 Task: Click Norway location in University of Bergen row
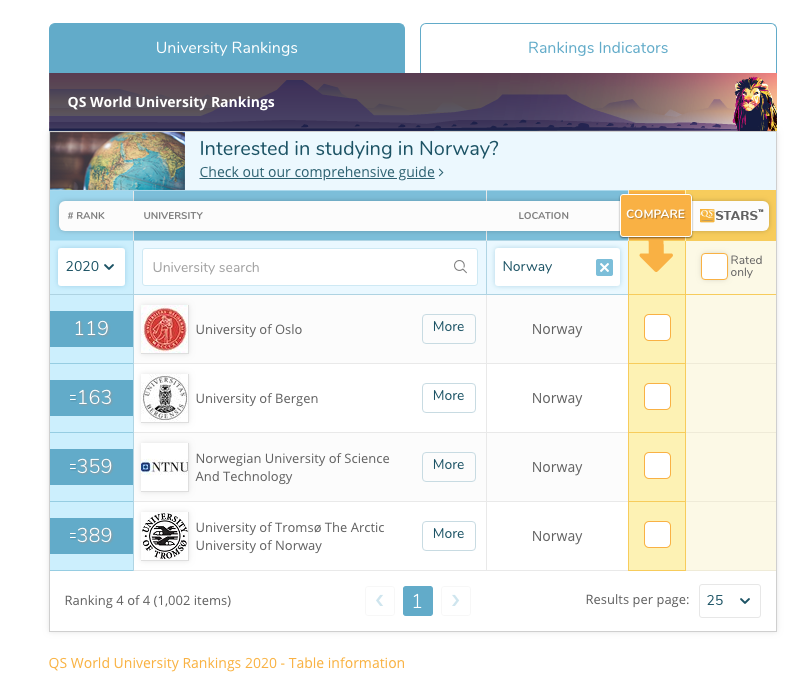click(x=557, y=398)
